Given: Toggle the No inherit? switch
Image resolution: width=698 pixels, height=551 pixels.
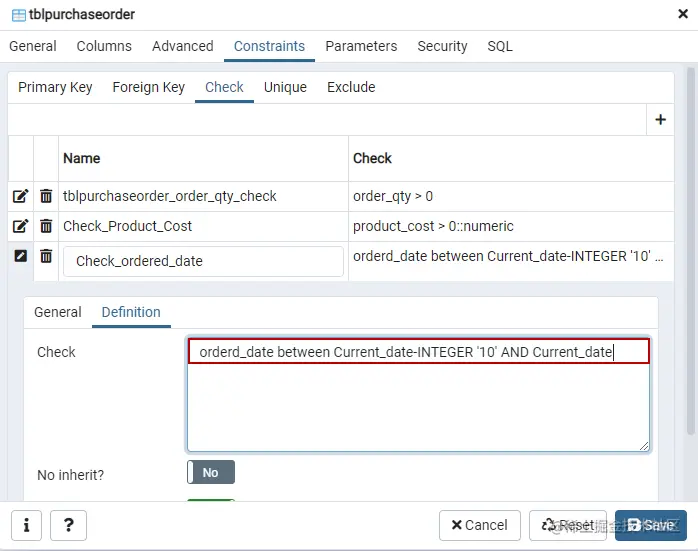Looking at the screenshot, I should point(211,472).
